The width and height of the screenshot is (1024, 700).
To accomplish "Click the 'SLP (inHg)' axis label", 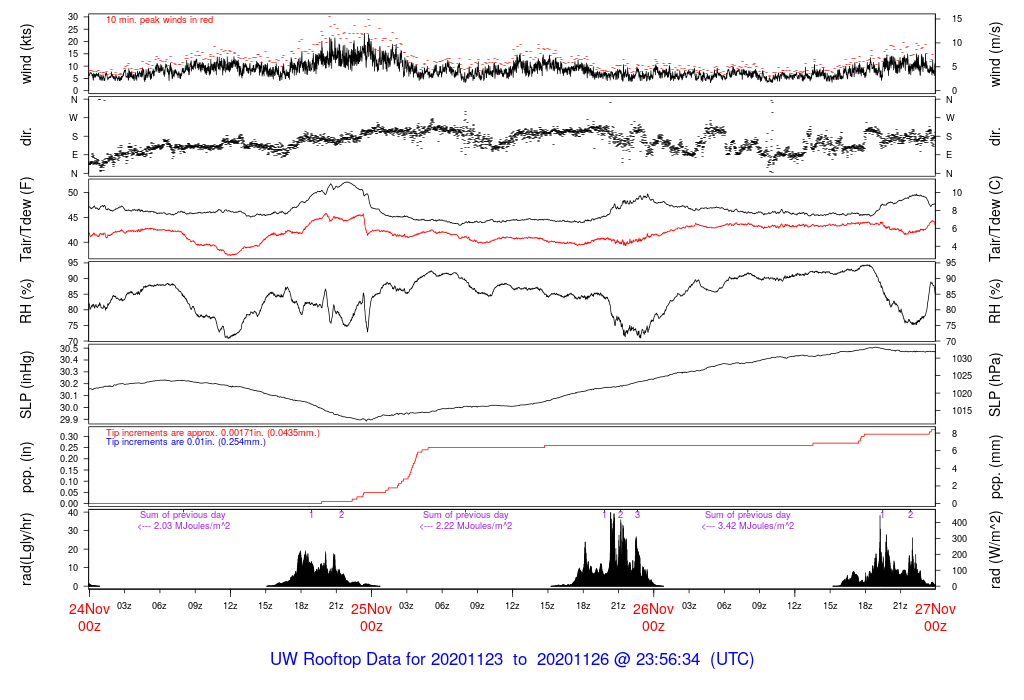I will (27, 385).
